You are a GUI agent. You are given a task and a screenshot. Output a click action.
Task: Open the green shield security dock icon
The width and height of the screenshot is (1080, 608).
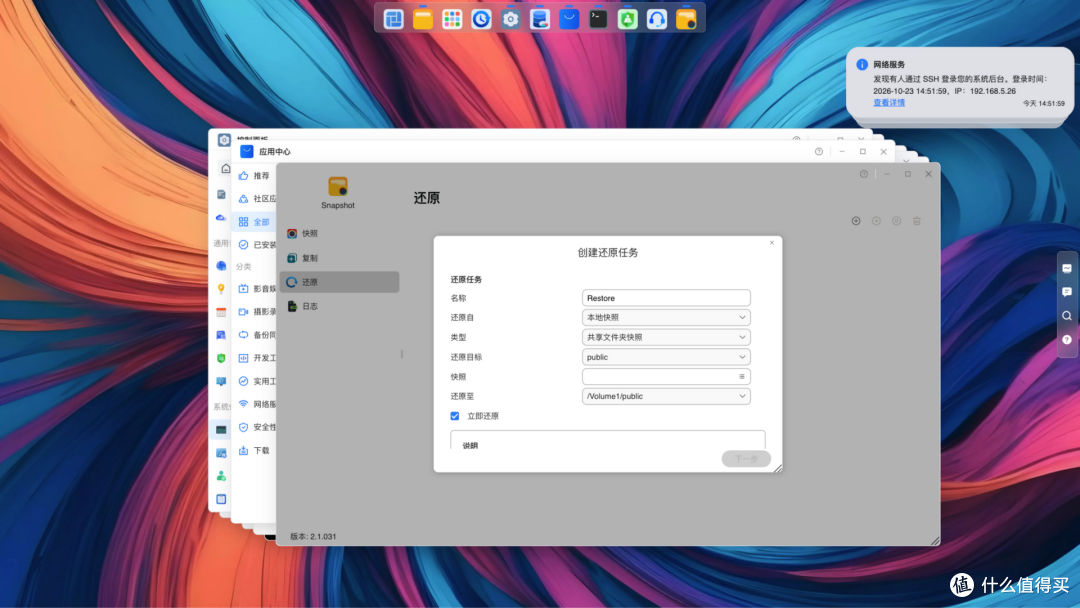tap(627, 19)
